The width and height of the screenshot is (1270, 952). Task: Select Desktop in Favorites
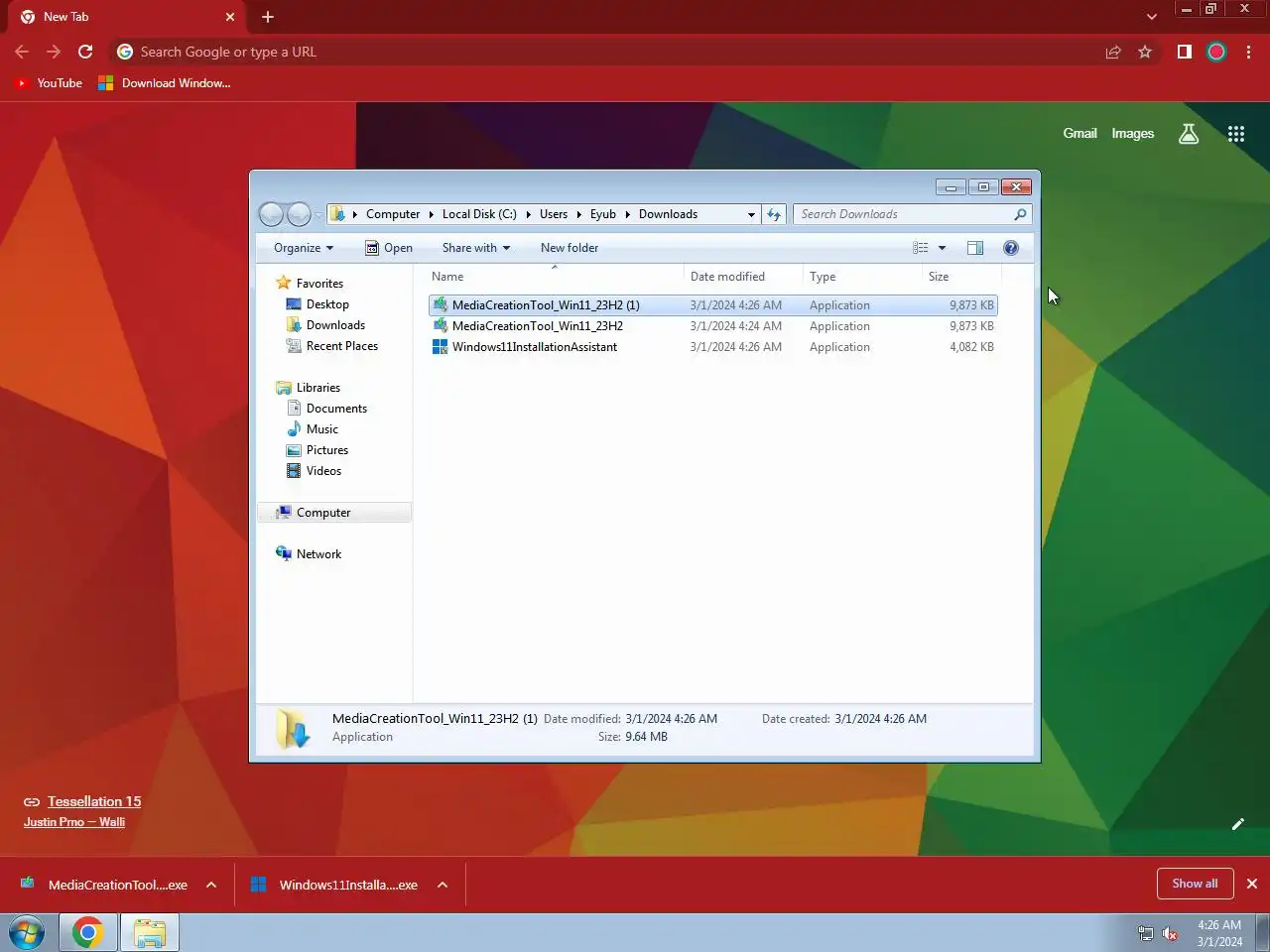coord(327,304)
